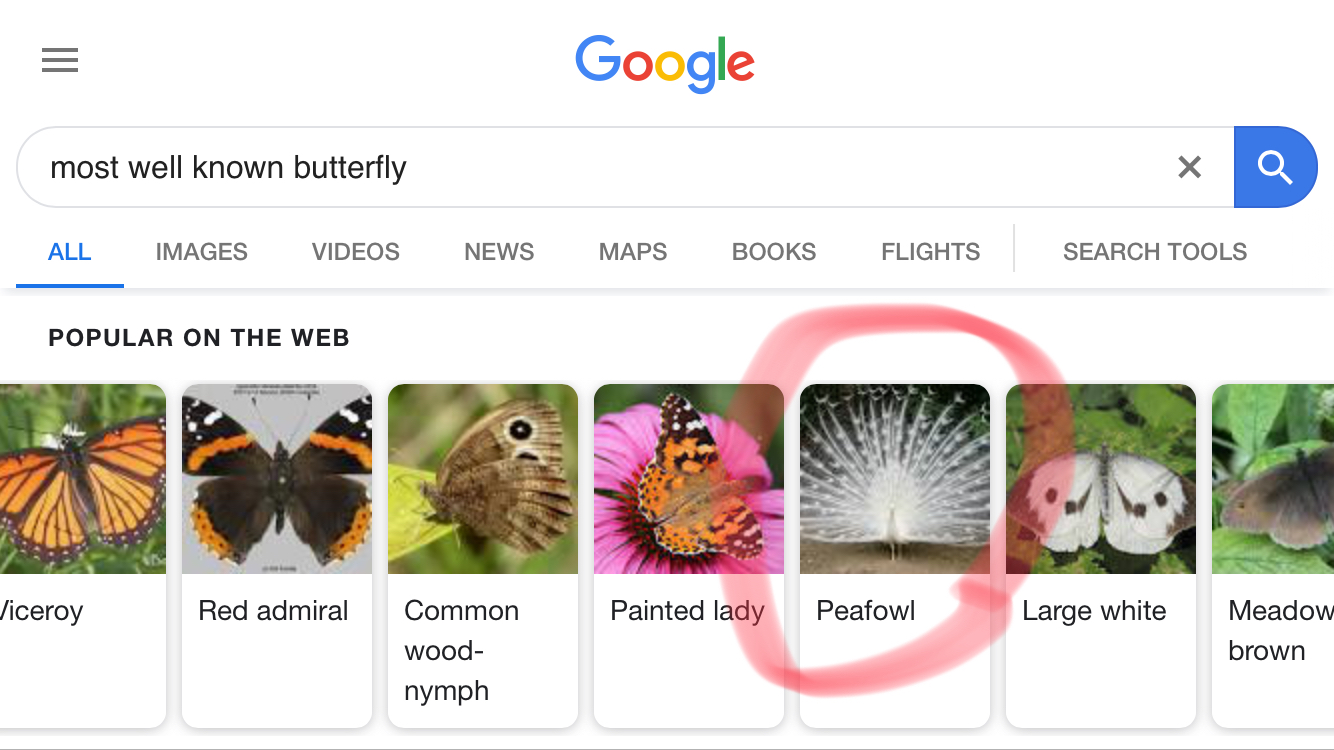The image size is (1334, 750).
Task: Expand the Search Tools options
Action: click(x=1154, y=252)
